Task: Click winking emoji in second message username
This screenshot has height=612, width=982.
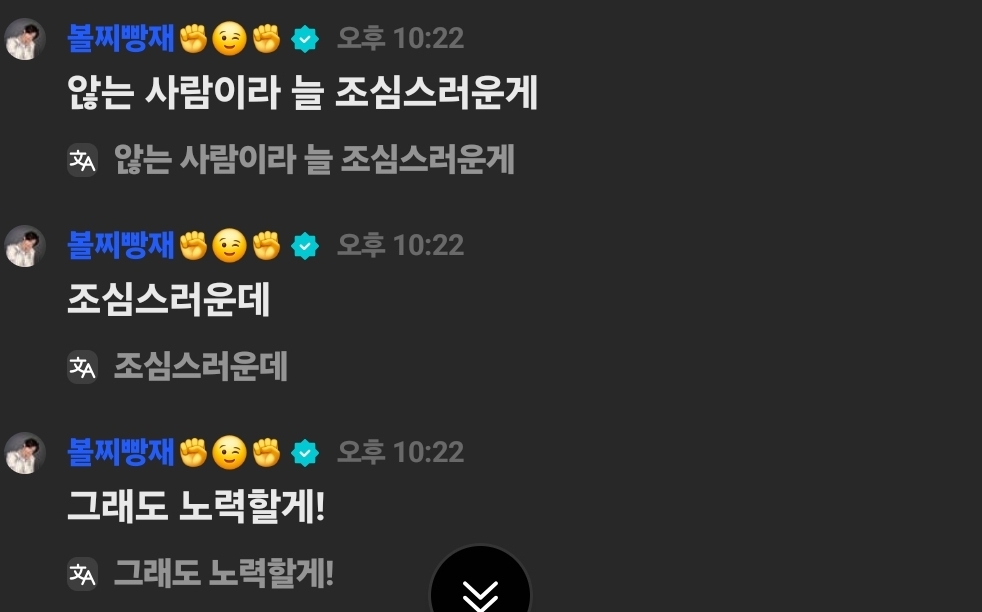Action: [x=229, y=246]
